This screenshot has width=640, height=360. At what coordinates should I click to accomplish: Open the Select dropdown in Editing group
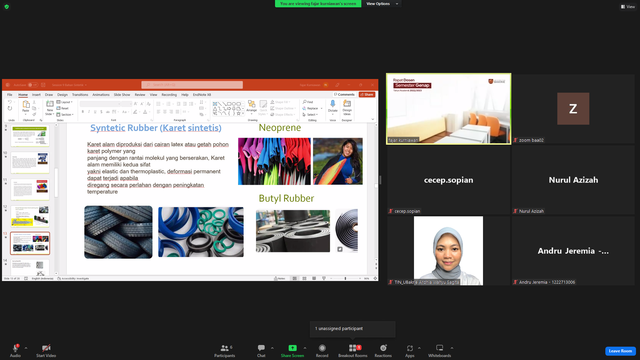point(311,115)
